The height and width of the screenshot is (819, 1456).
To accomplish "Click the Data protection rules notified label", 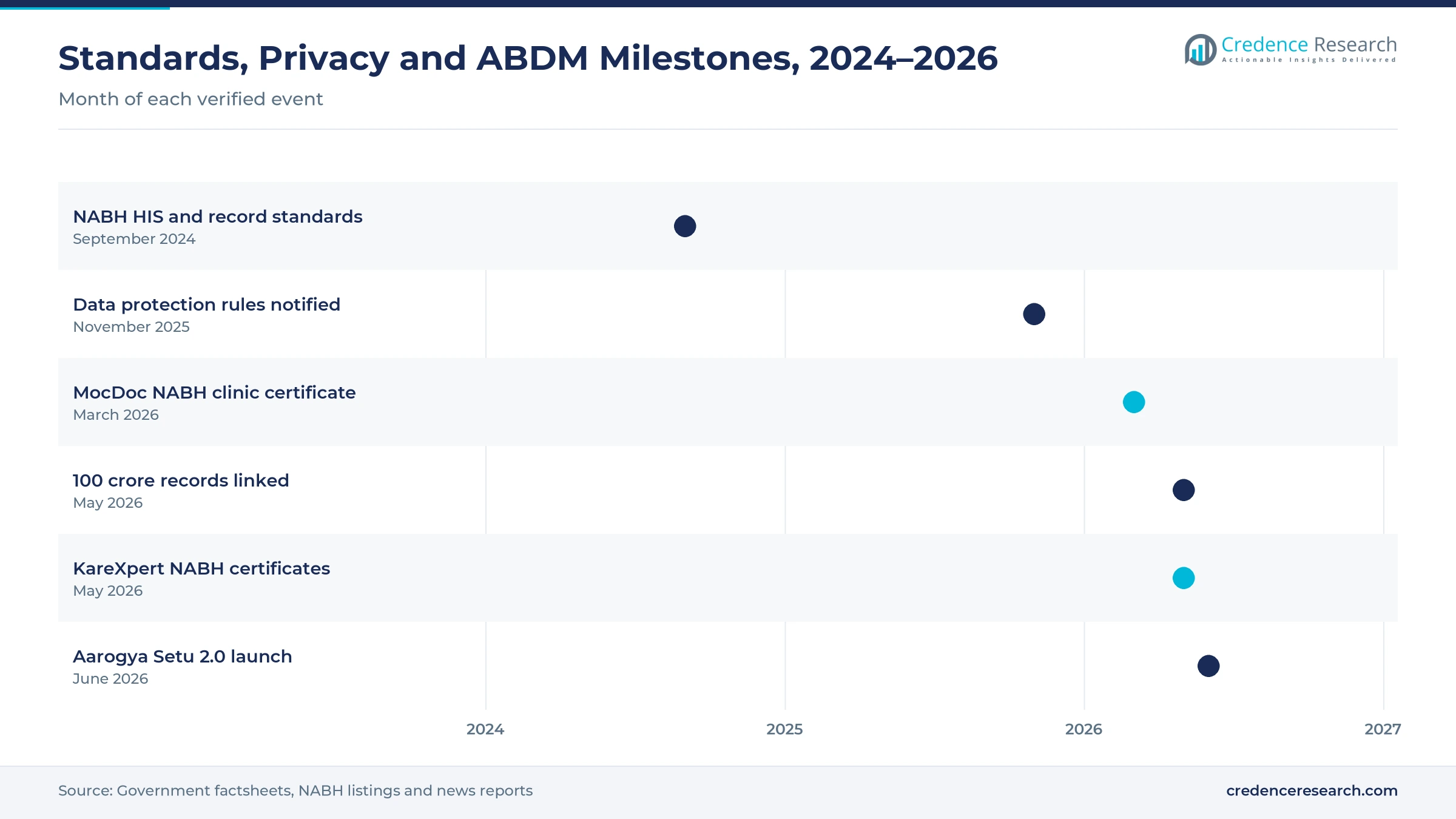I will 207,305.
